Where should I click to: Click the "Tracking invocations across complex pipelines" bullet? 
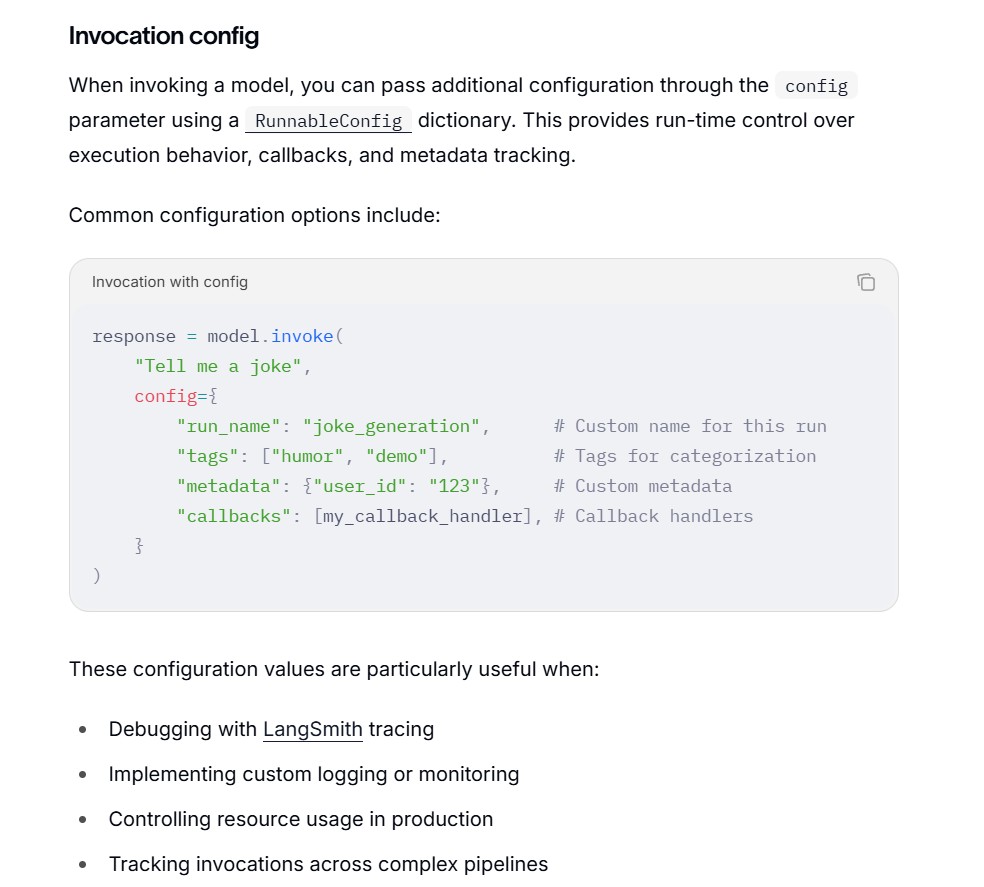coord(328,864)
